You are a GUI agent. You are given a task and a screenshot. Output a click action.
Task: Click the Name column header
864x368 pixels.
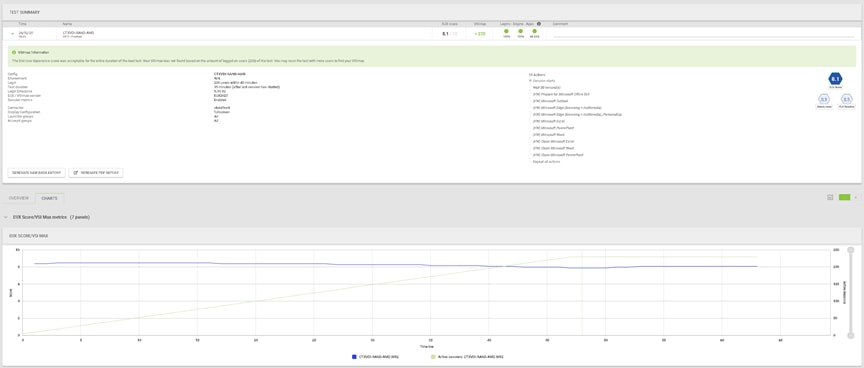(67, 24)
